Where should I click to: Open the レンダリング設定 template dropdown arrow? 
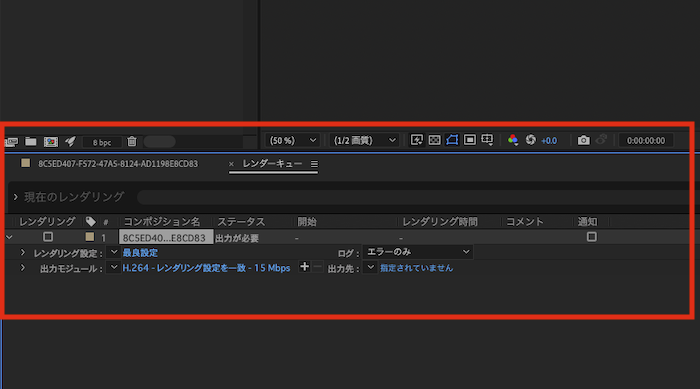click(x=113, y=252)
